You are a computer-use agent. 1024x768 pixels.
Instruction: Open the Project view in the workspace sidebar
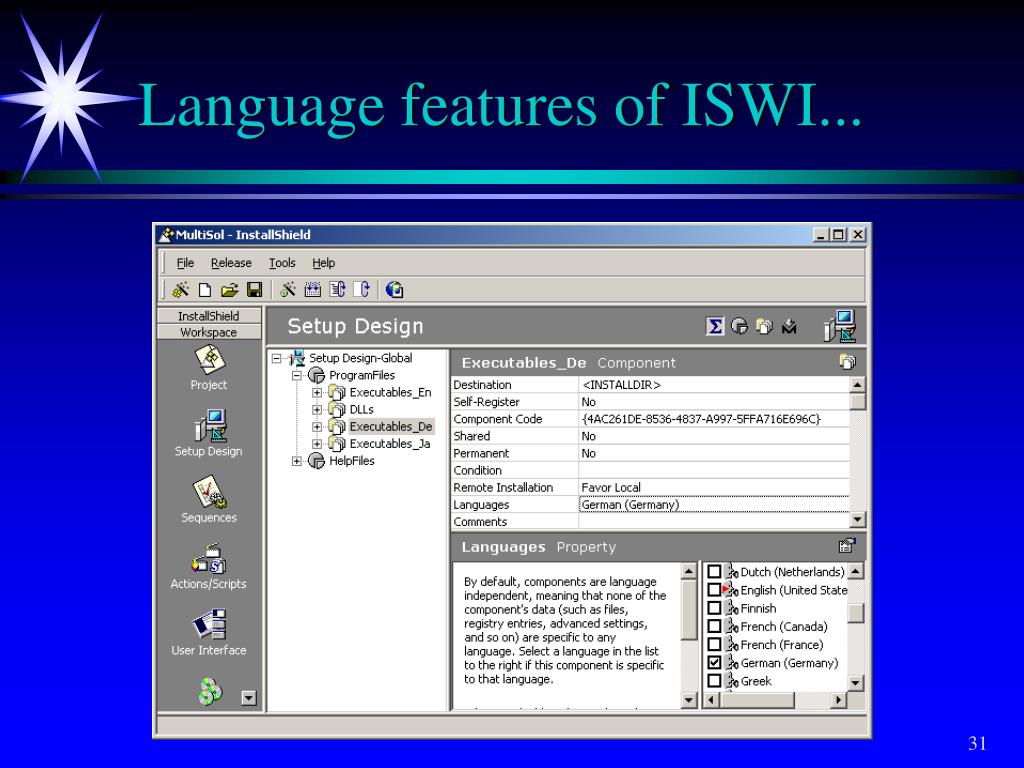click(209, 368)
